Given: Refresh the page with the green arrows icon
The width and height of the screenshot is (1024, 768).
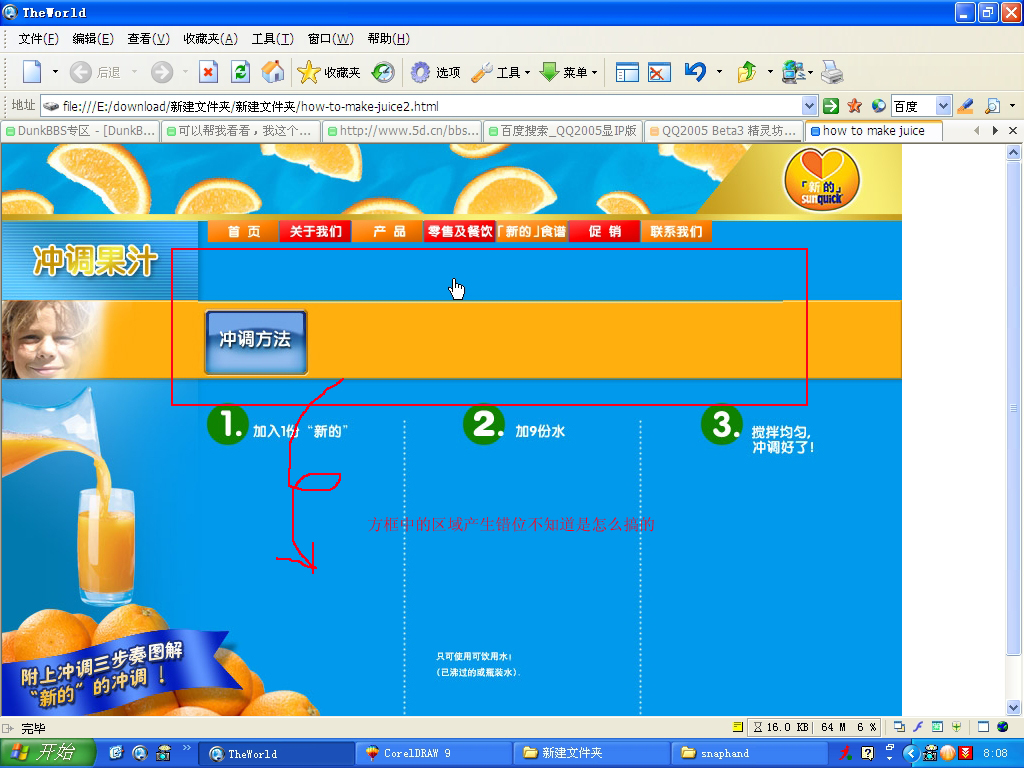Looking at the screenshot, I should (241, 72).
